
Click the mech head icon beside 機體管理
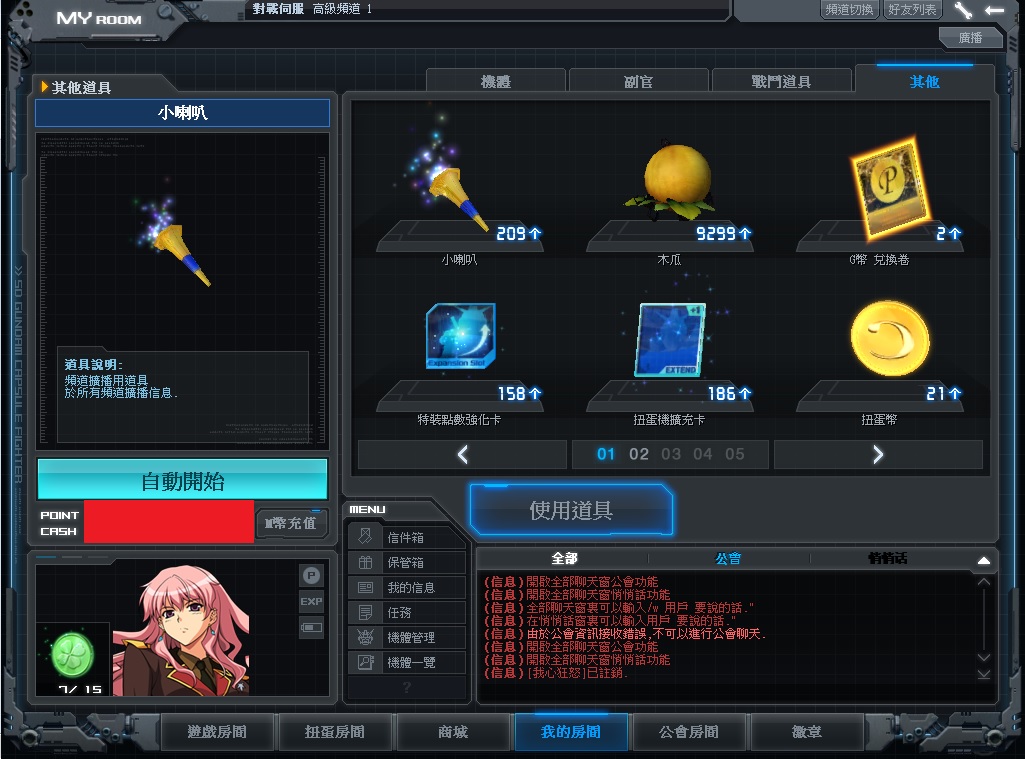click(365, 637)
